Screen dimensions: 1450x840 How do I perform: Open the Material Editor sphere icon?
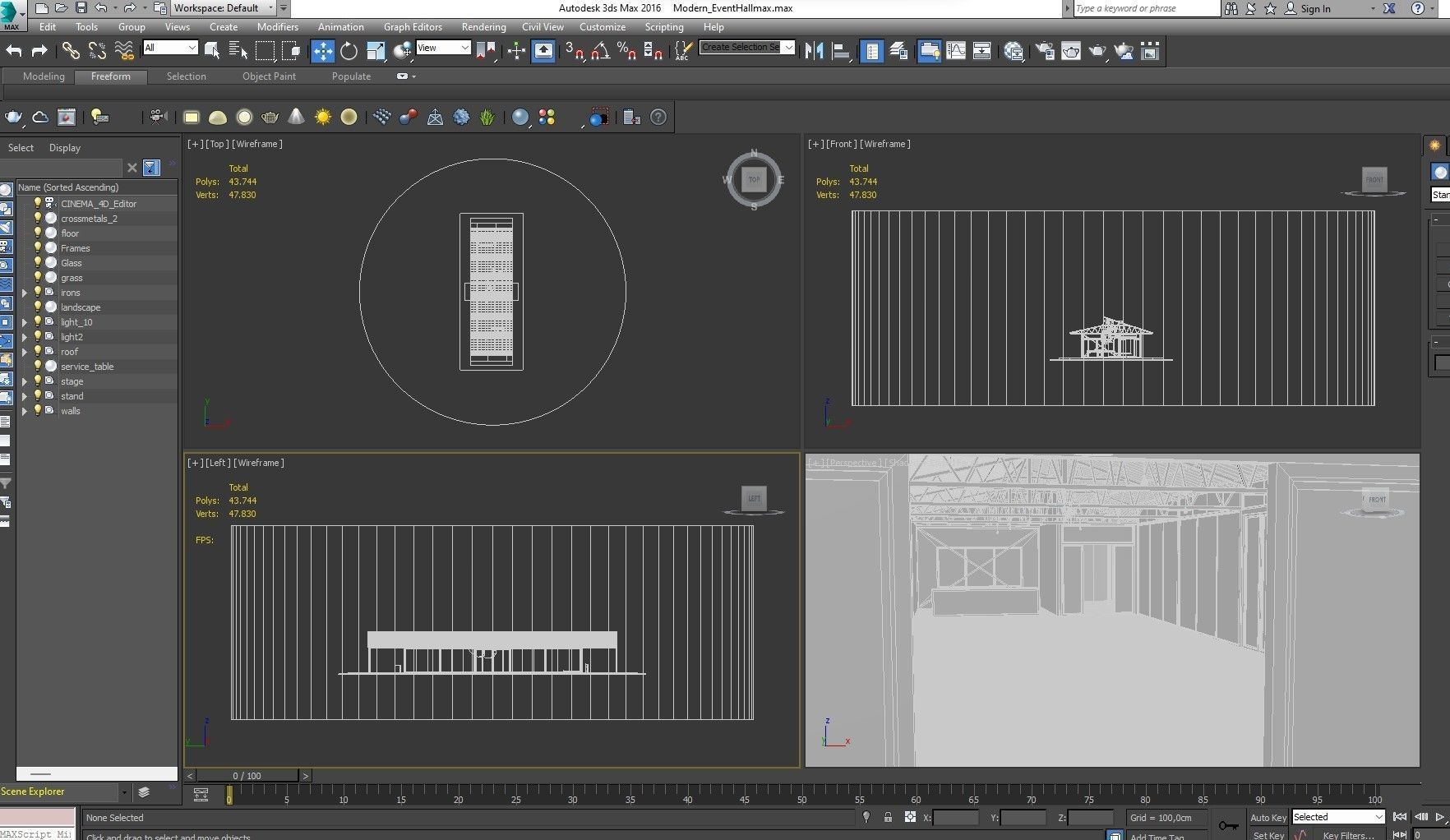pos(1014,51)
